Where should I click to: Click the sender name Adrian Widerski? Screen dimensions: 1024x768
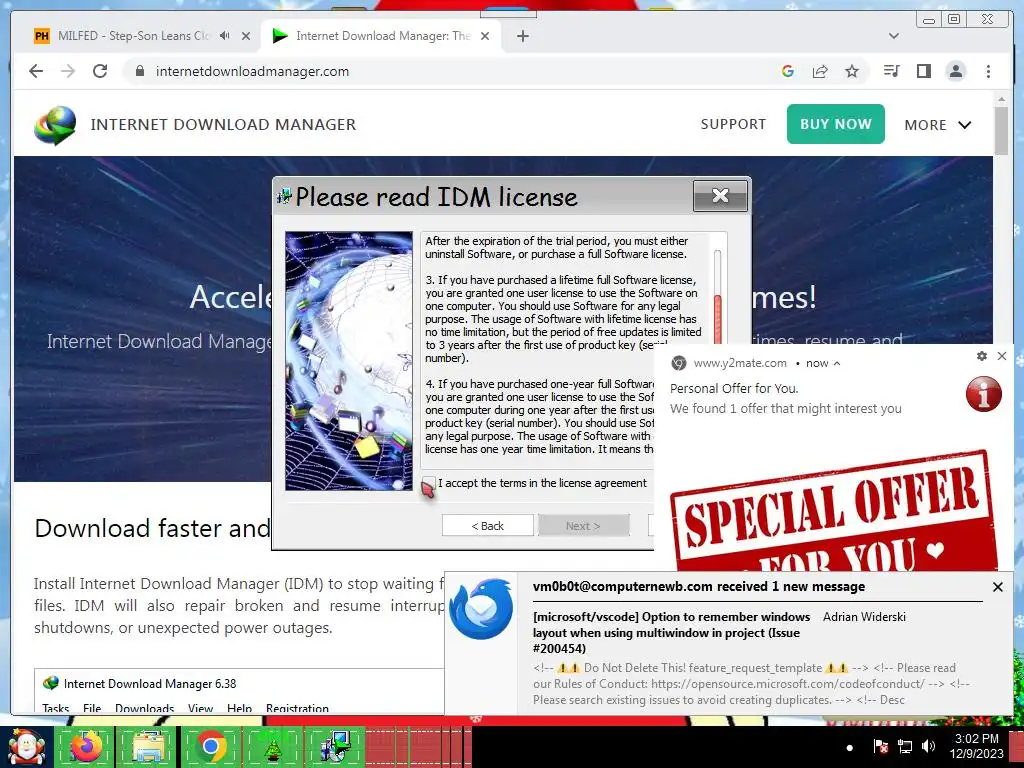pyautogui.click(x=864, y=616)
